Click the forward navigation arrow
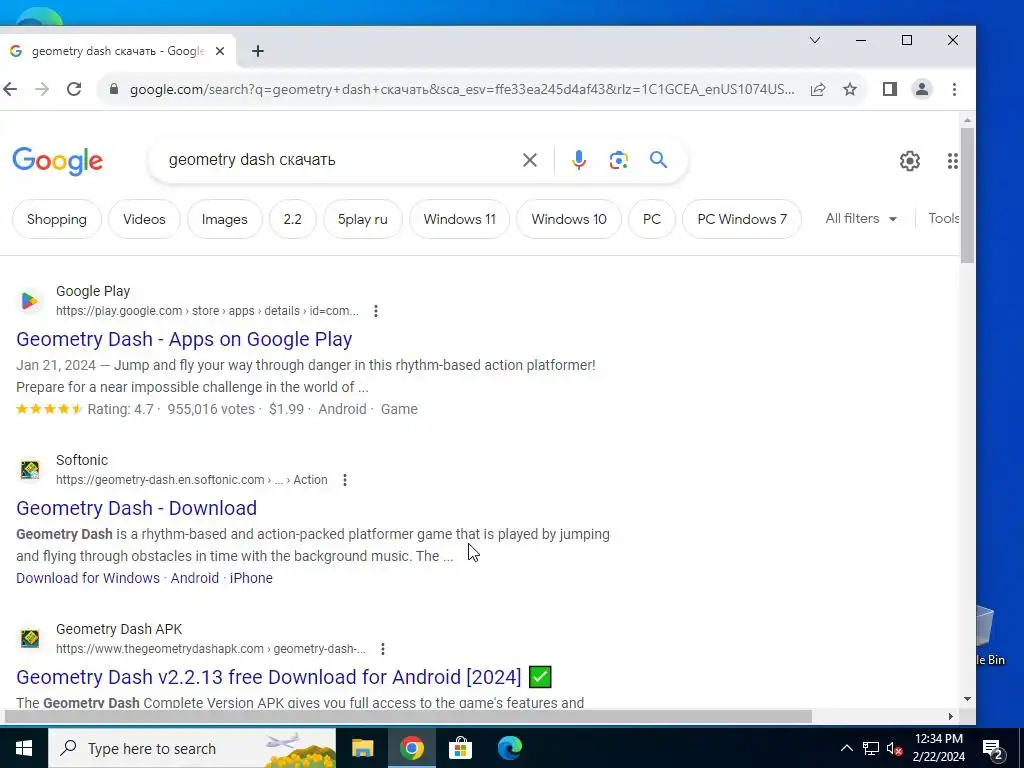The image size is (1024, 768). [x=42, y=89]
